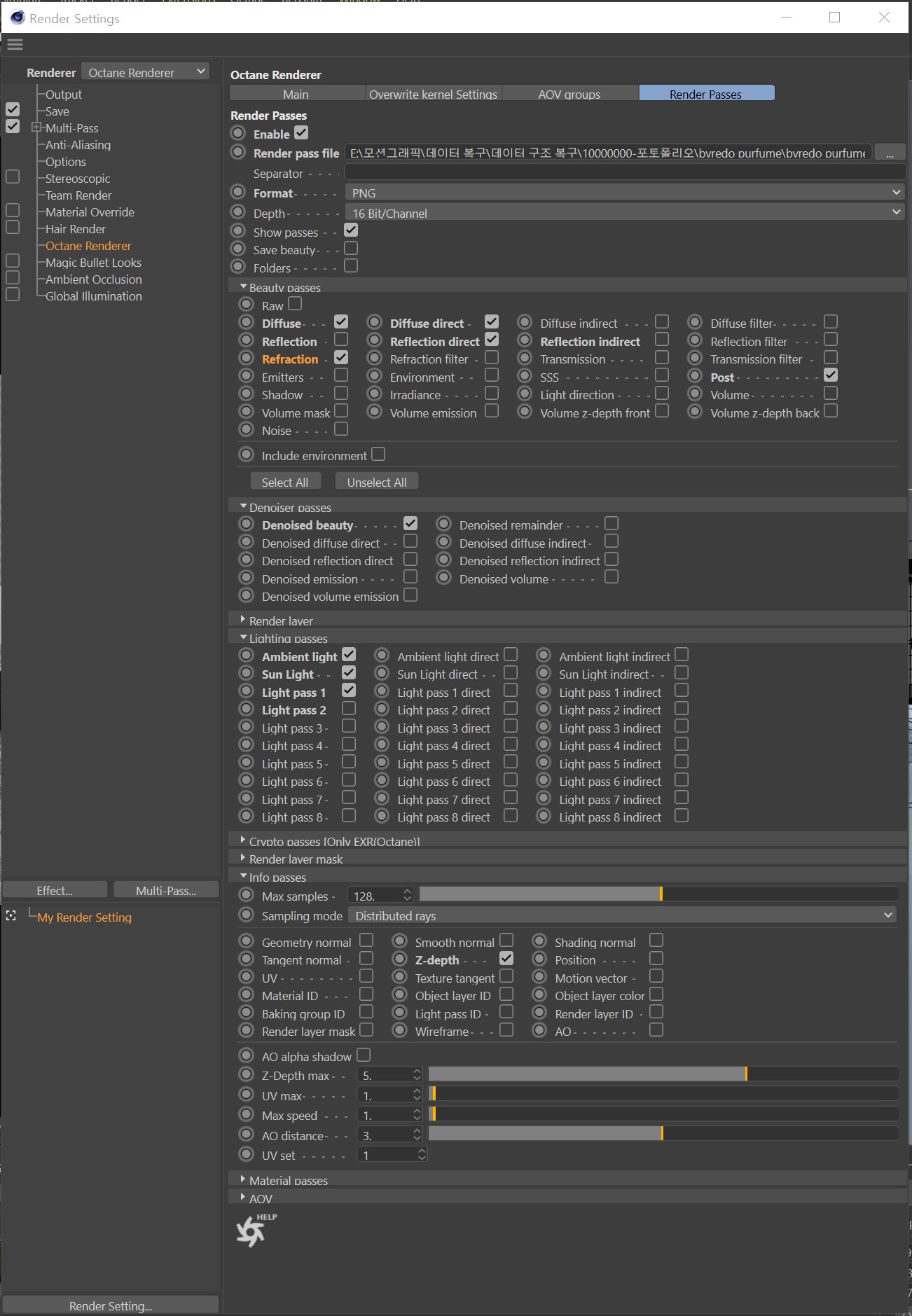912x1316 pixels.
Task: Click the animation dot beside AO distance
Action: tap(246, 1135)
